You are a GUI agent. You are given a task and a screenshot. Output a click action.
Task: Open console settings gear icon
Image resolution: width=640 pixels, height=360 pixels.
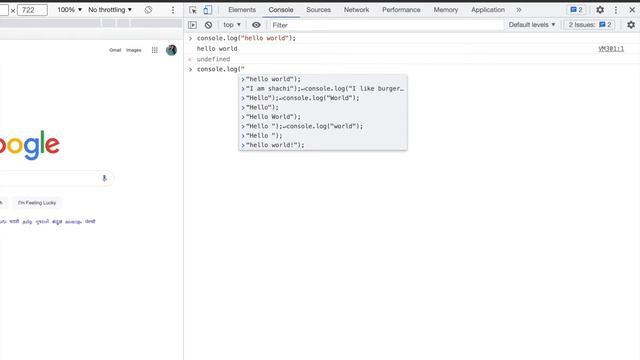tap(631, 25)
